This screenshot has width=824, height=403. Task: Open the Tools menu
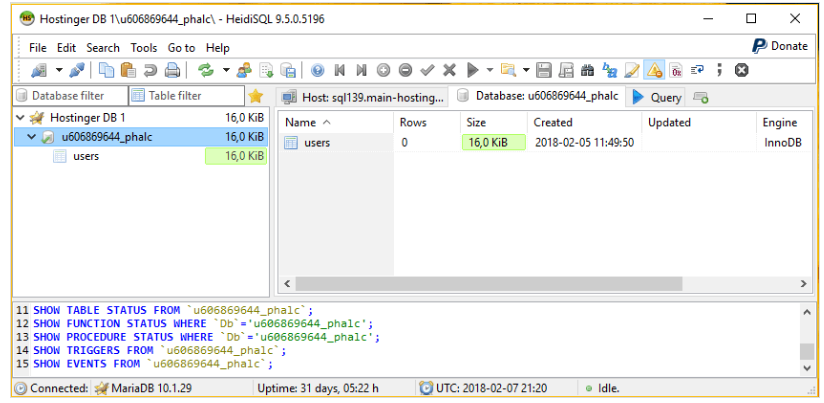click(144, 48)
